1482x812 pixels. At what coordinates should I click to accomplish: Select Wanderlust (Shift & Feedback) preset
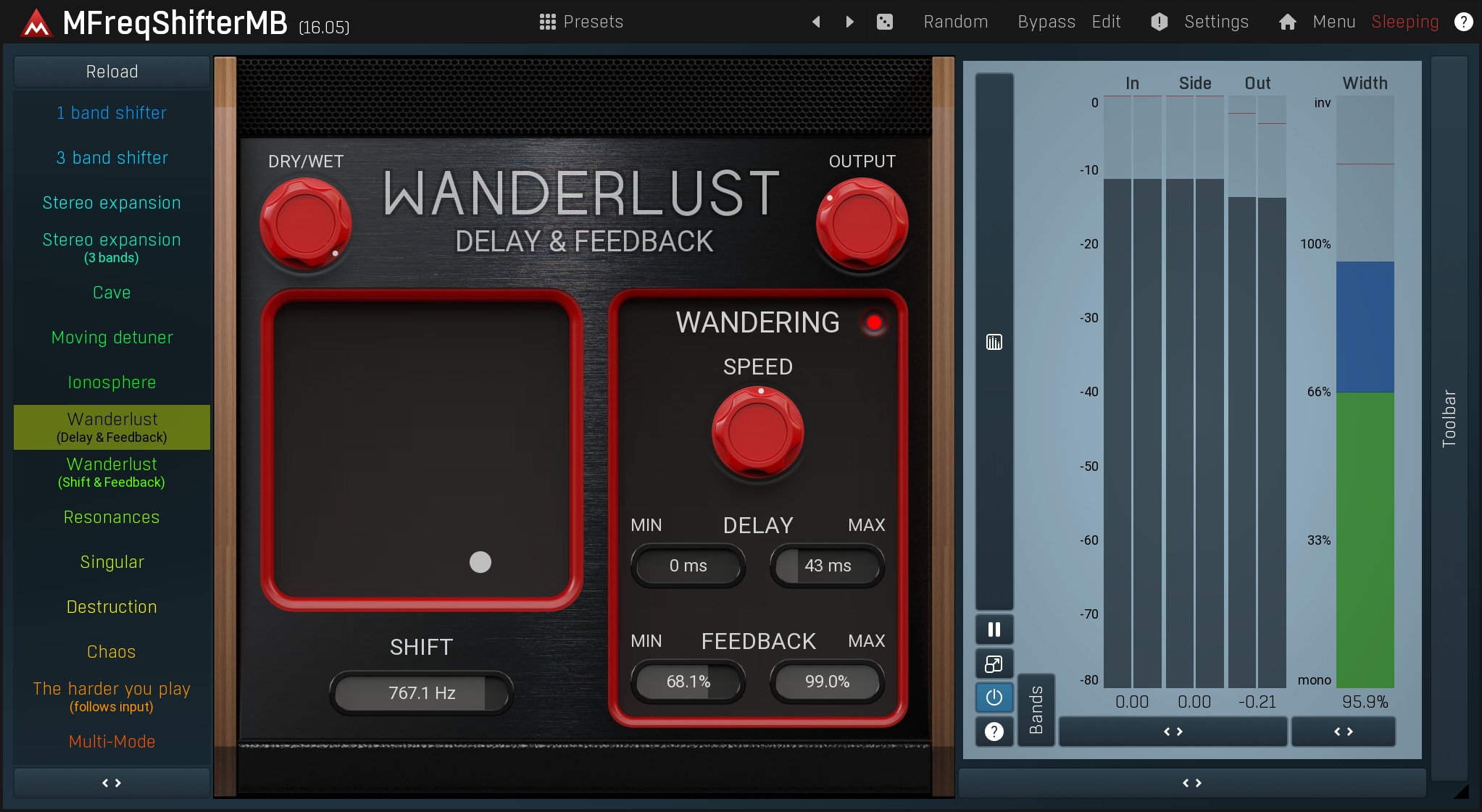[x=112, y=472]
